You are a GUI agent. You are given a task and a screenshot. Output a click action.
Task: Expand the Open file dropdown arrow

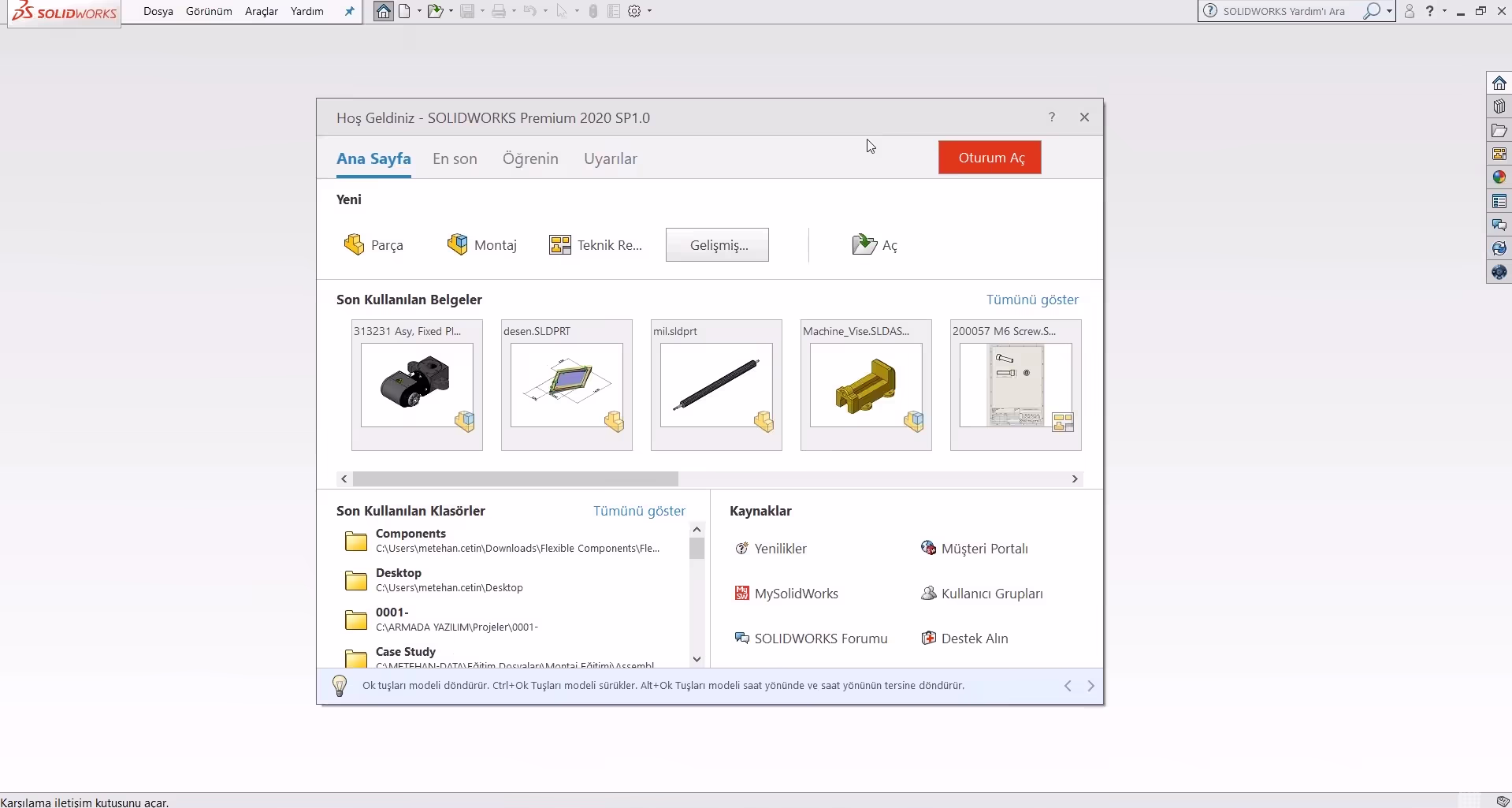point(451,11)
